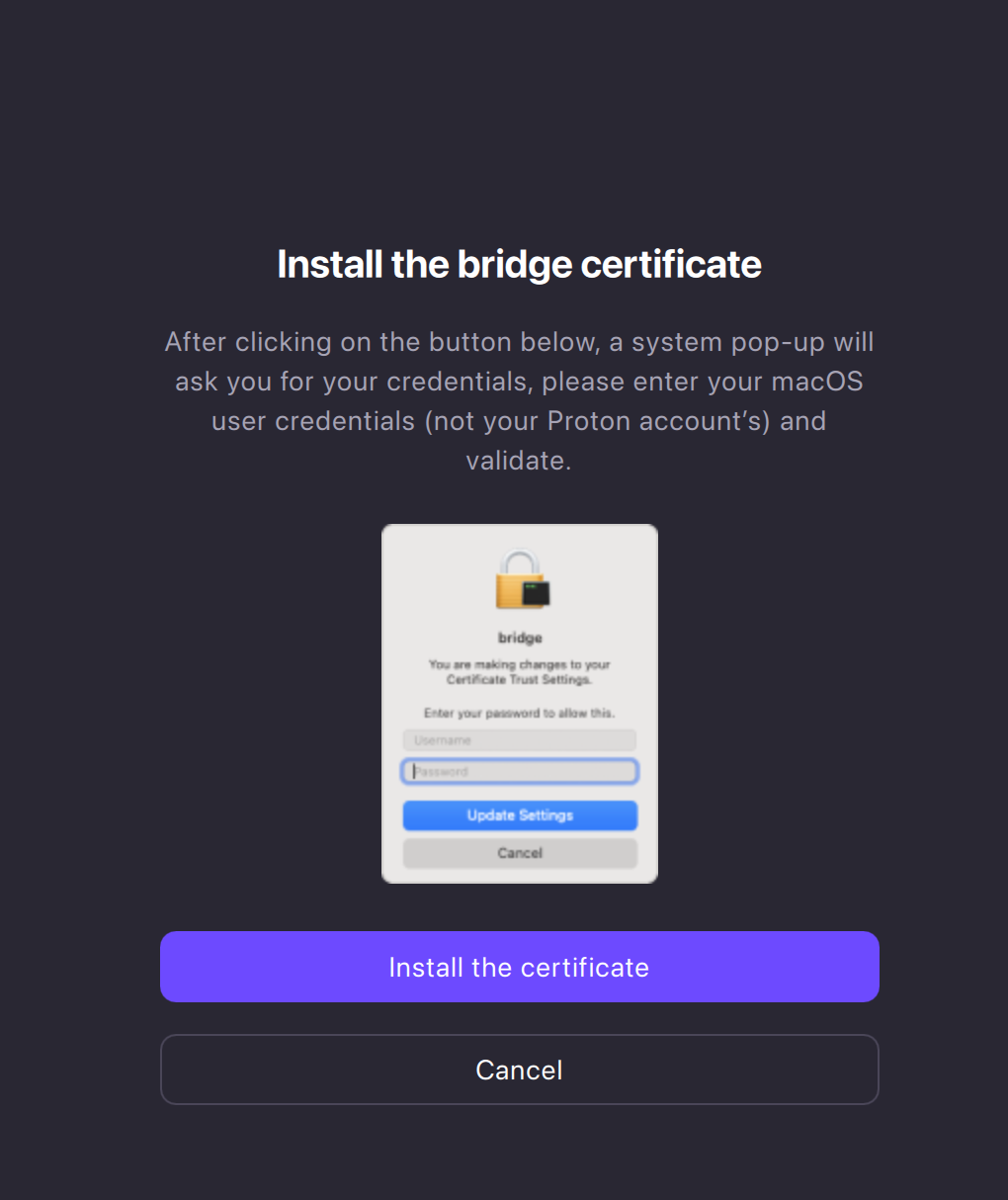Image resolution: width=1008 pixels, height=1200 pixels.
Task: Click the Install the certificate button
Action: click(519, 967)
